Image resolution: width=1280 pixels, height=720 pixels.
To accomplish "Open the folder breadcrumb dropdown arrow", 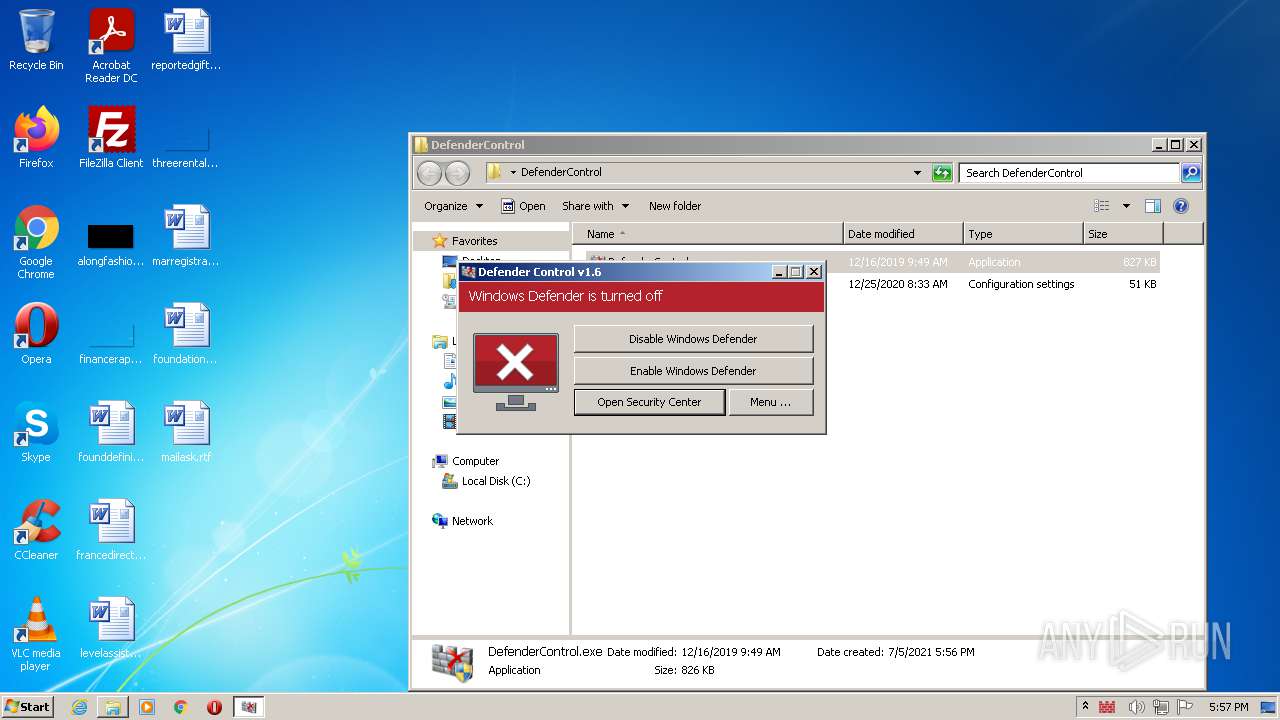I will click(x=513, y=173).
